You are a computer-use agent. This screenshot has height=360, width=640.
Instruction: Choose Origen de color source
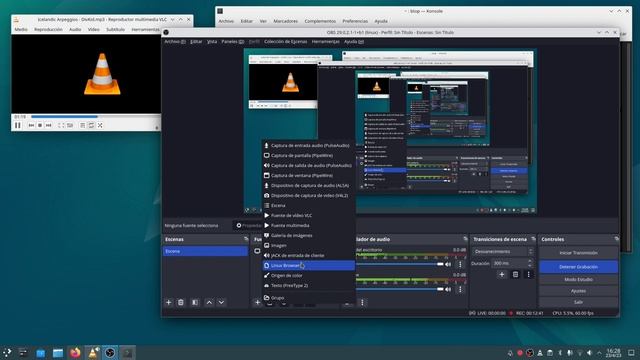coord(309,276)
